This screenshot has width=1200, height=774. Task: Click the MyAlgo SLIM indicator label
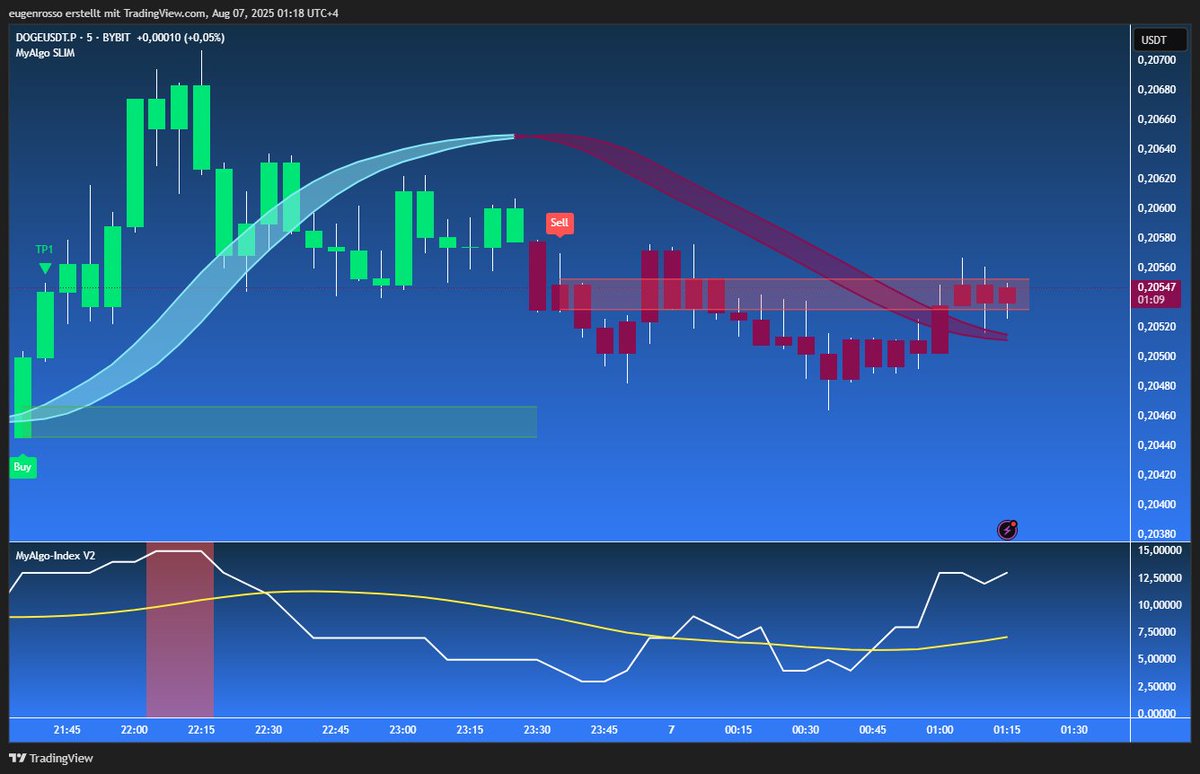pyautogui.click(x=44, y=52)
